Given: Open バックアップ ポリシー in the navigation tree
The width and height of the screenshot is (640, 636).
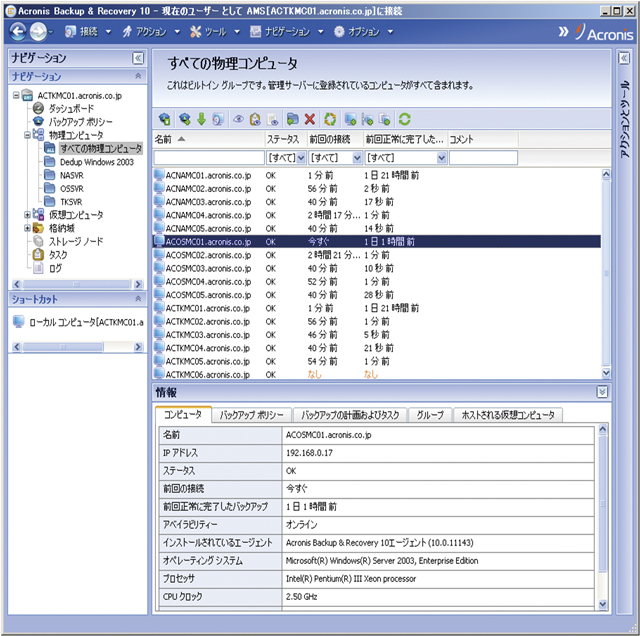Looking at the screenshot, I should tap(80, 122).
